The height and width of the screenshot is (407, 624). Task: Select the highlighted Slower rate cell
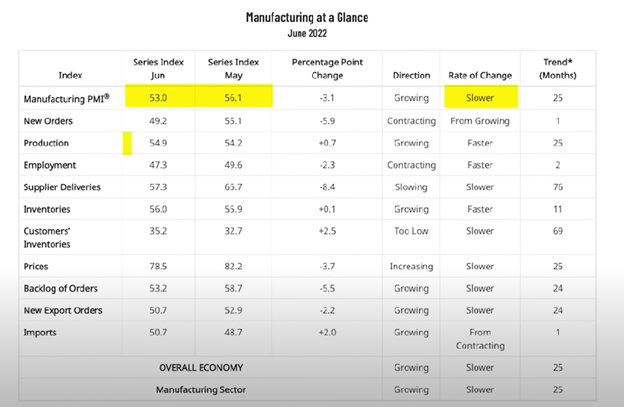[x=481, y=97]
